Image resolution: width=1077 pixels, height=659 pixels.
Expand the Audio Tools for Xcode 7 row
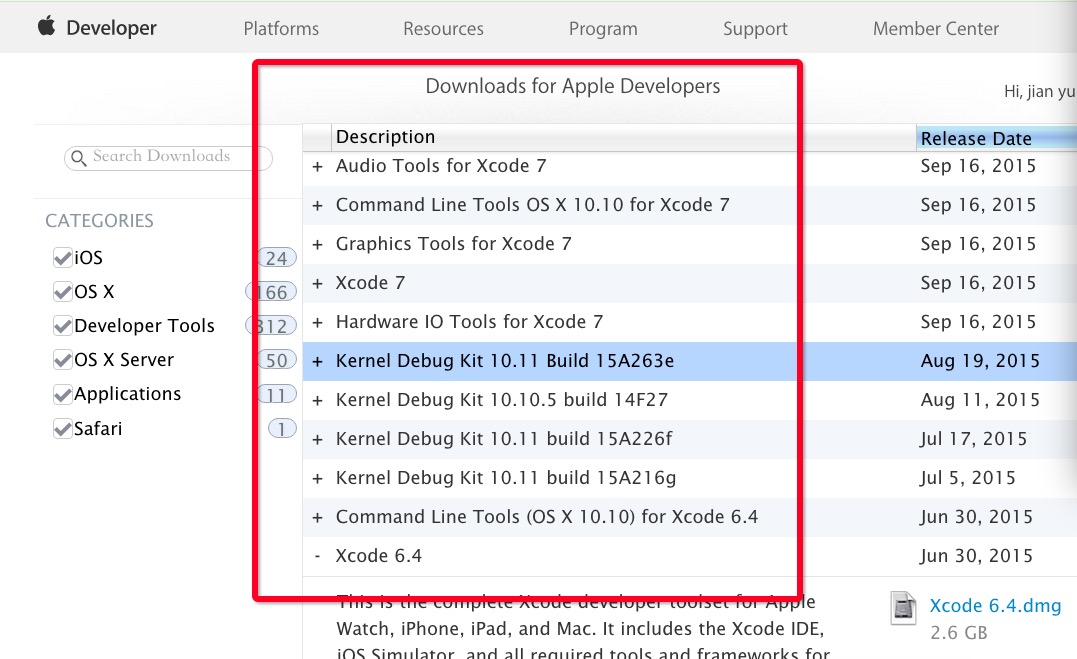point(317,166)
